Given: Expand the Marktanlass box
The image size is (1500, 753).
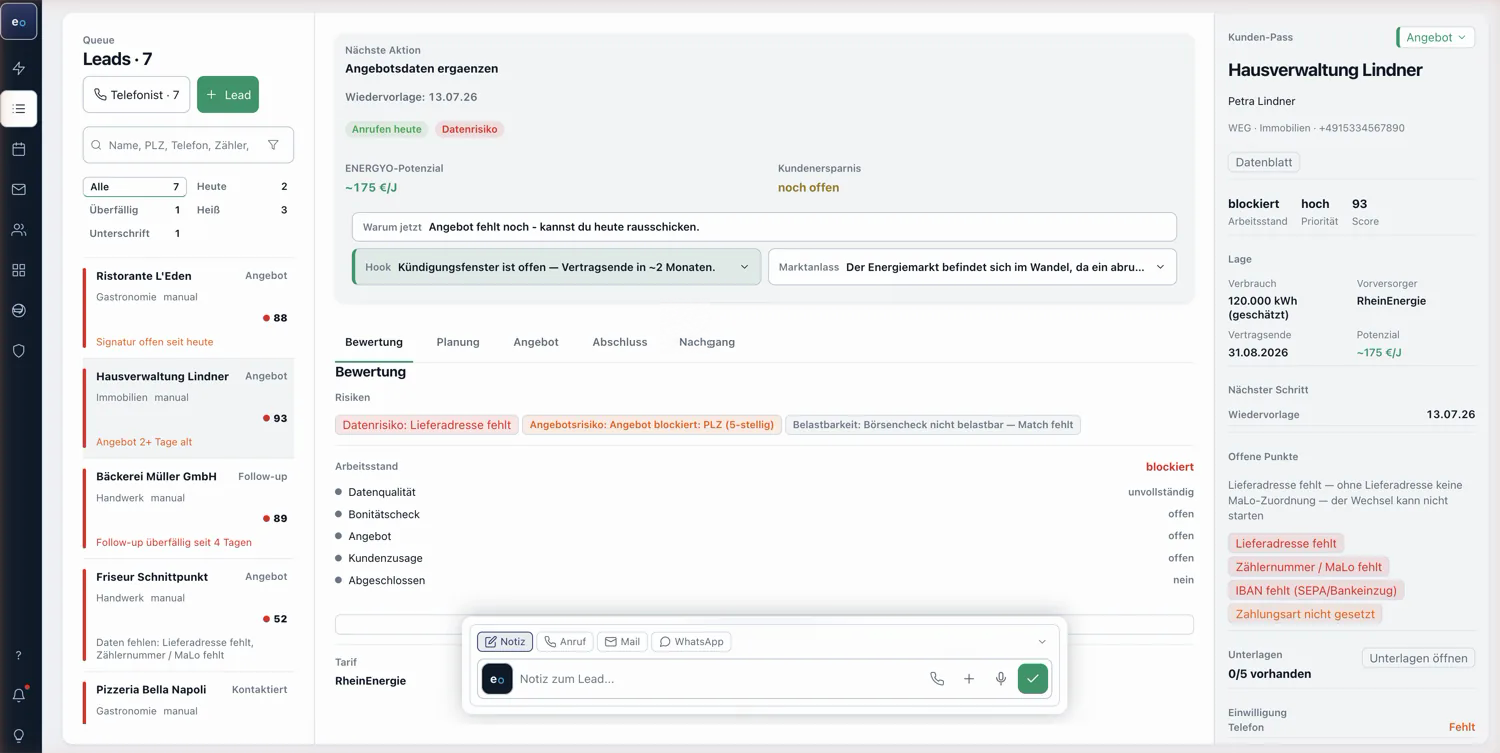Looking at the screenshot, I should coord(972,267).
